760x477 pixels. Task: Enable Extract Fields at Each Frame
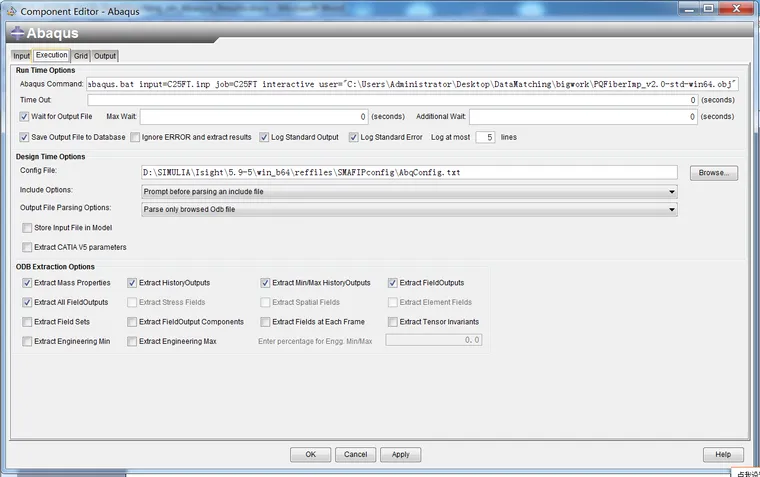pos(265,322)
